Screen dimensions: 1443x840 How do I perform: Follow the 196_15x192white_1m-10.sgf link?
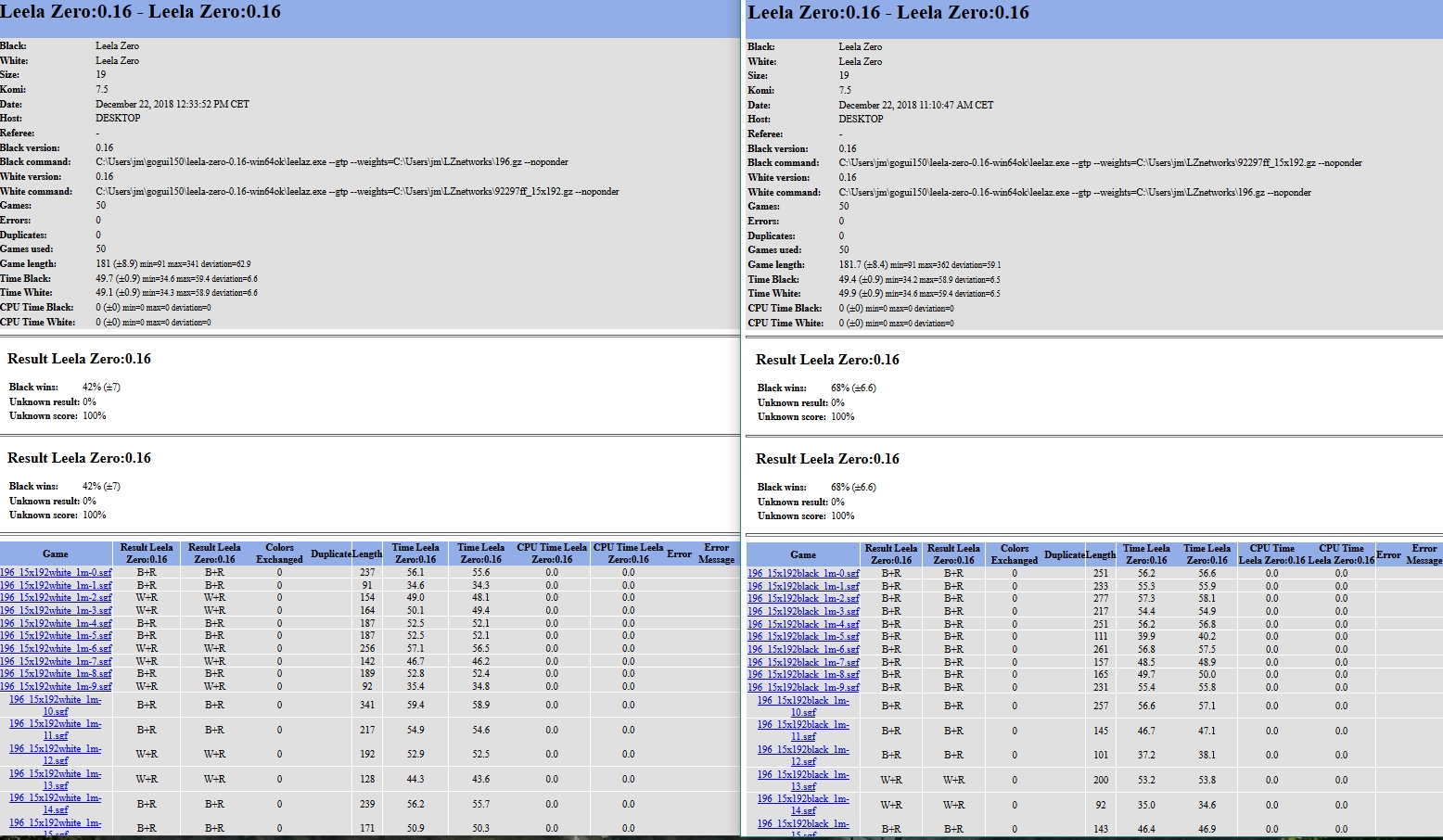(56, 706)
